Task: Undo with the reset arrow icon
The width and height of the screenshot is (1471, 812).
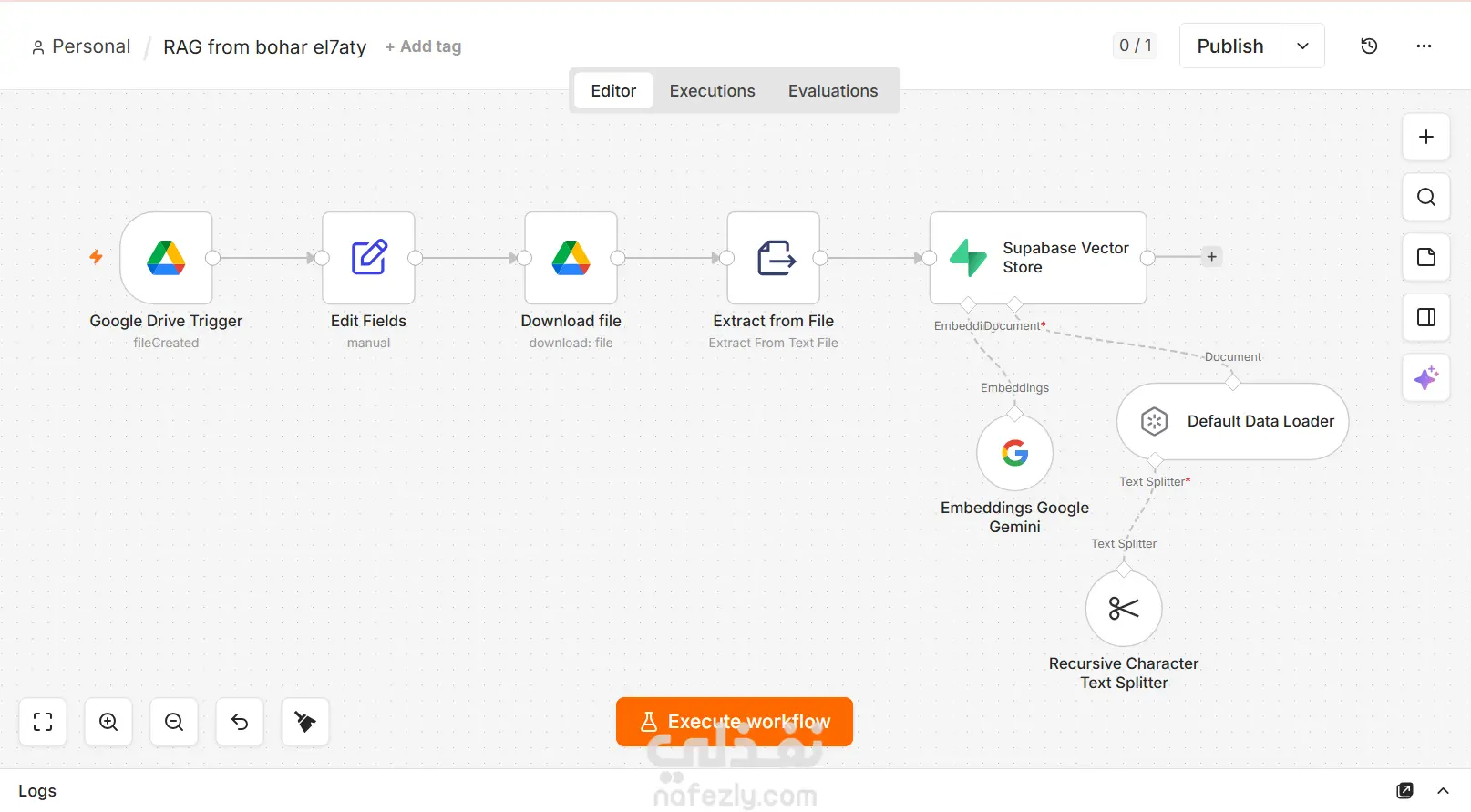Action: (x=240, y=722)
